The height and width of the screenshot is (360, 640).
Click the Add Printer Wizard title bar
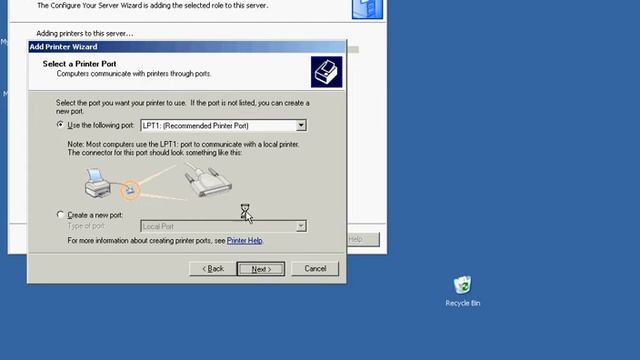click(x=187, y=47)
